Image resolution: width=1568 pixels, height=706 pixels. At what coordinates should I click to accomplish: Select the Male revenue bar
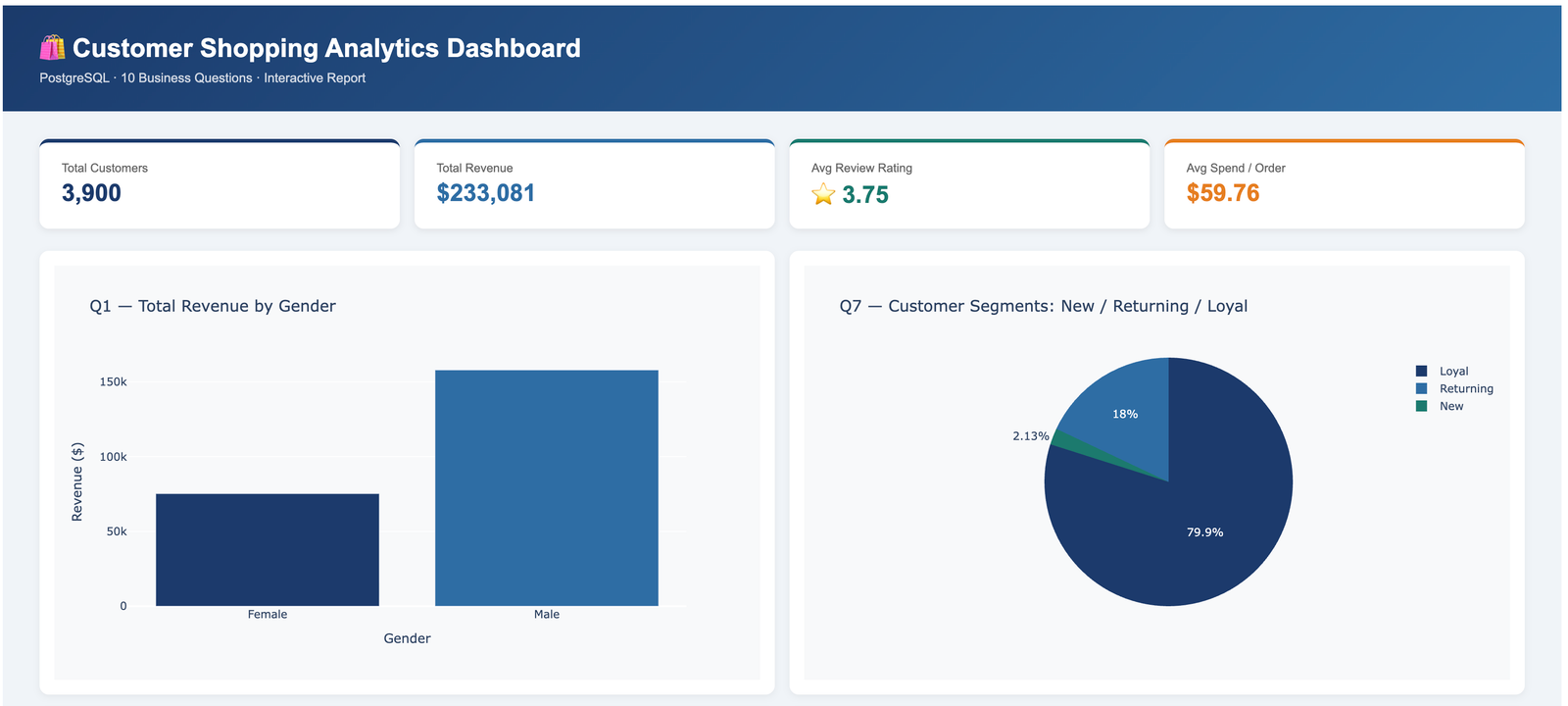[547, 488]
